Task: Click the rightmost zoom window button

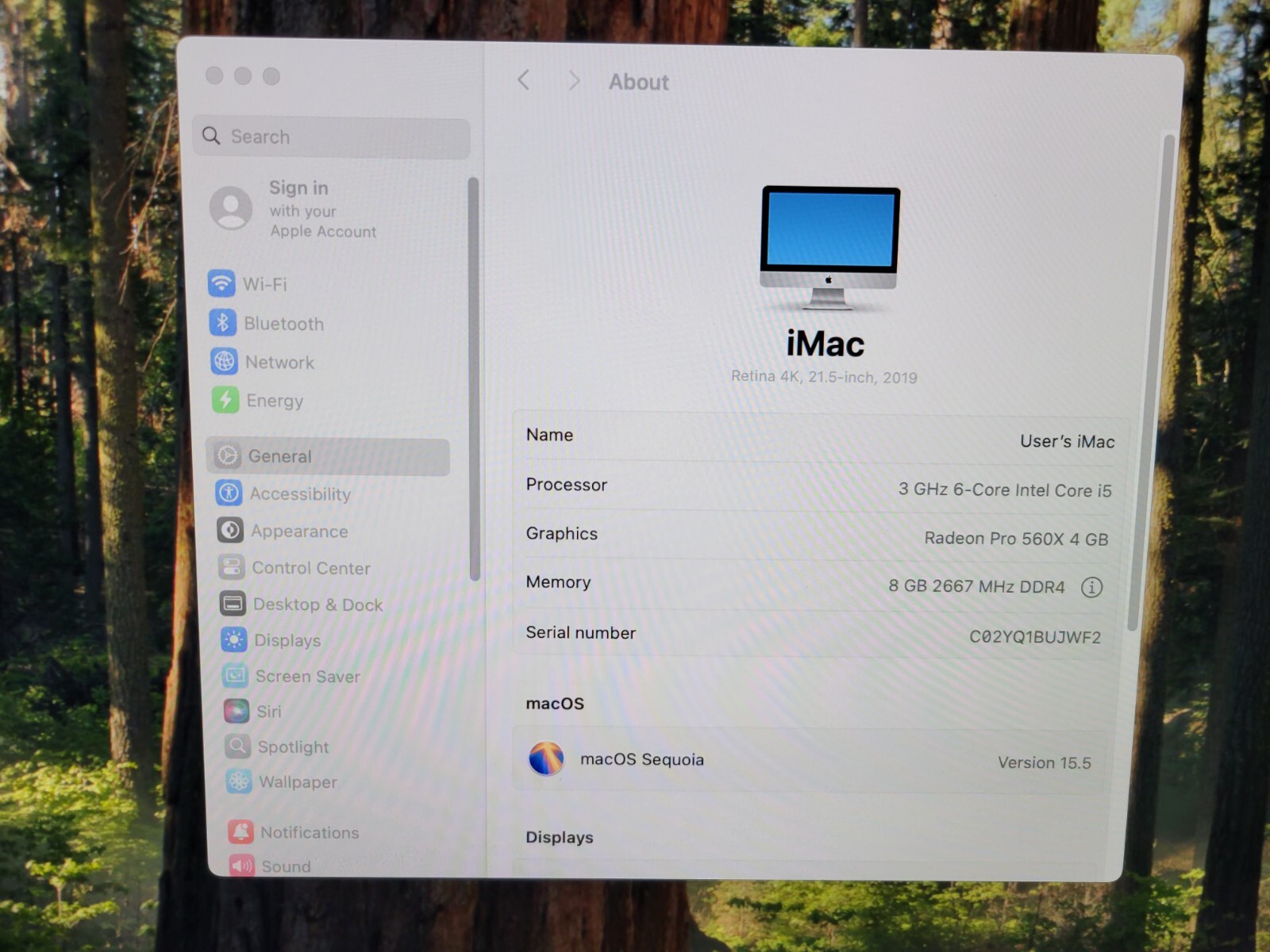Action: 271,76
